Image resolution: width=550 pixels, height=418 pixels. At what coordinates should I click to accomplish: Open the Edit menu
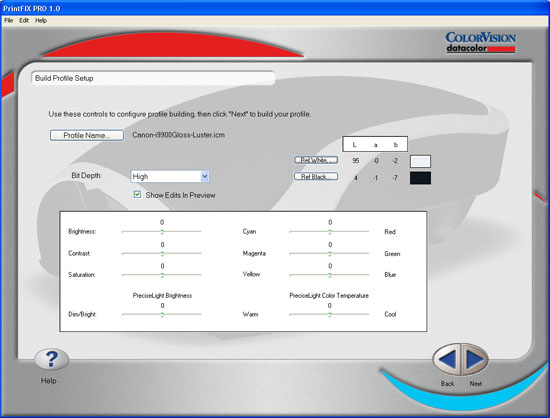click(x=24, y=20)
